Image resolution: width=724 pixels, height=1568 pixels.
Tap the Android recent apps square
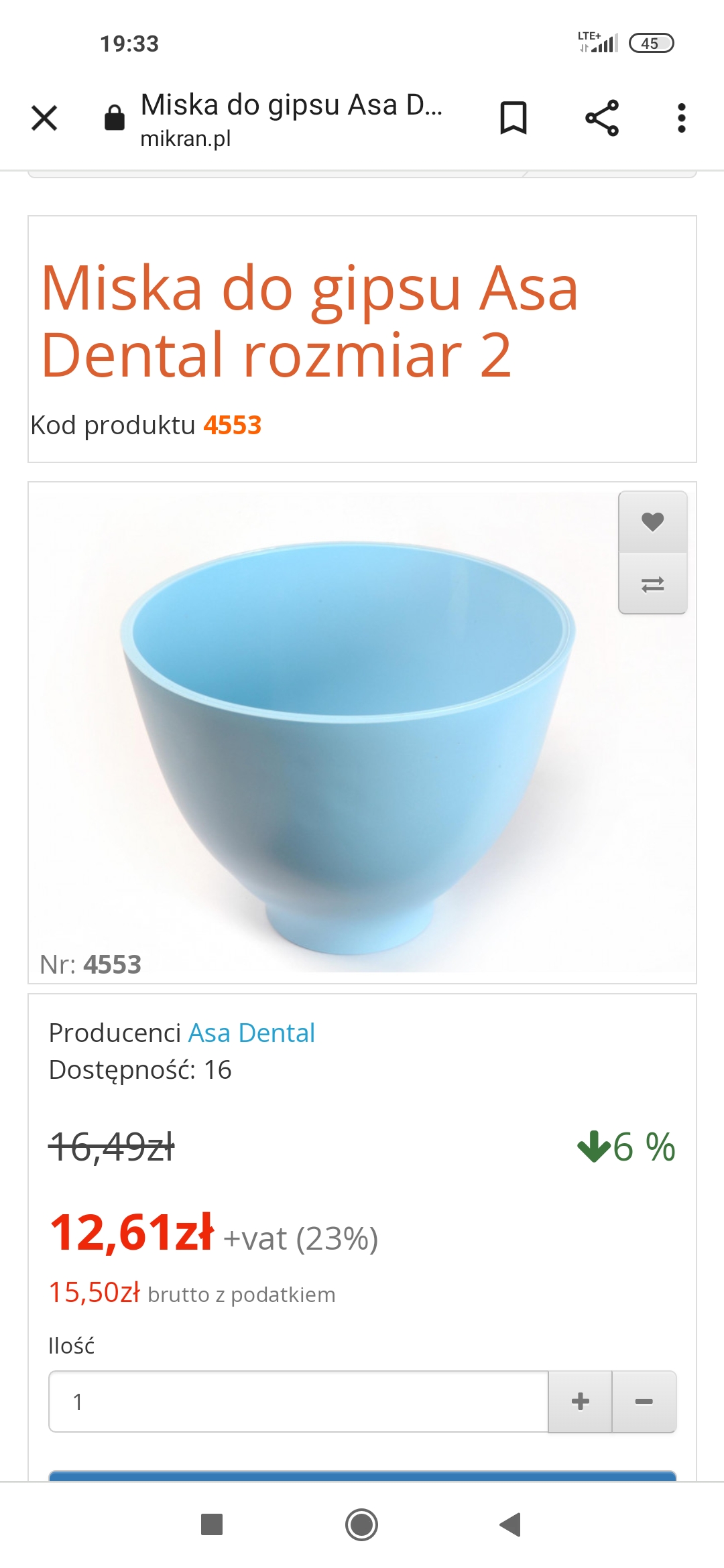[212, 1524]
